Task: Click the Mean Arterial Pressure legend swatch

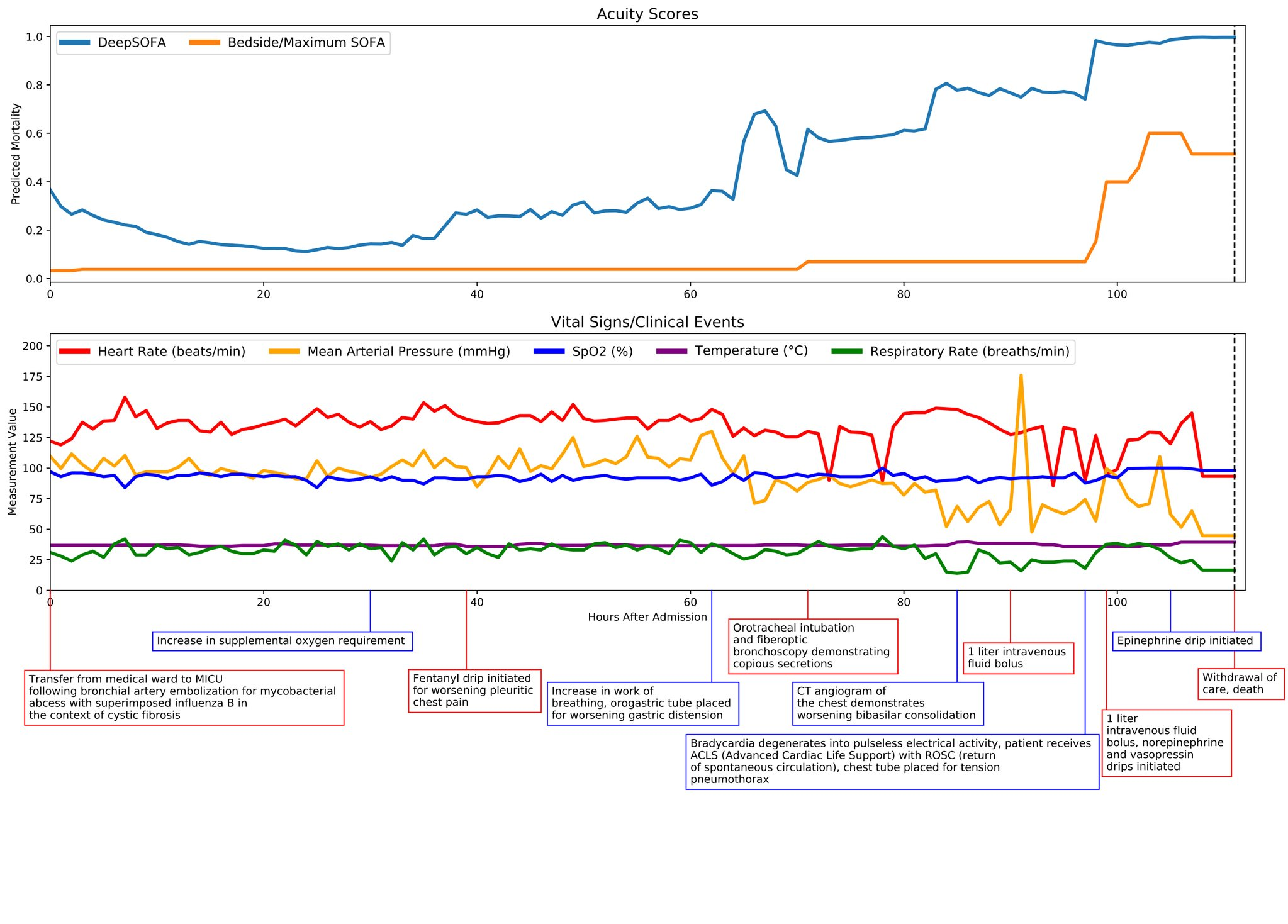Action: [285, 352]
